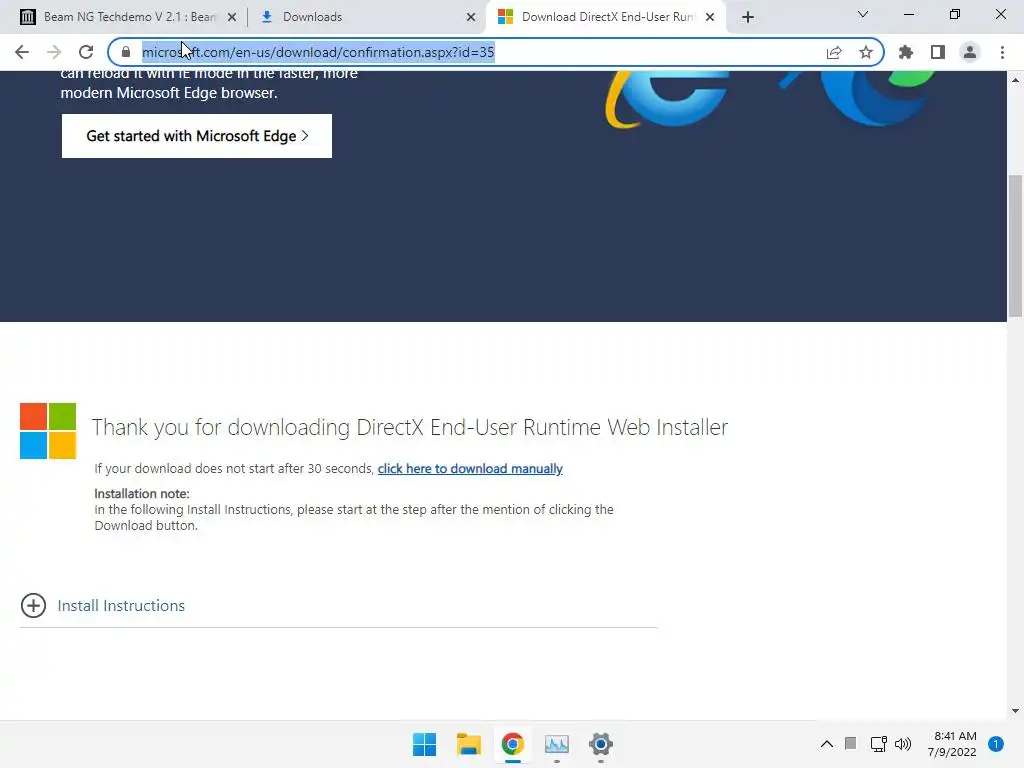Image resolution: width=1024 pixels, height=768 pixels.
Task: Open the tab search dropdown arrow
Action: pyautogui.click(x=863, y=14)
